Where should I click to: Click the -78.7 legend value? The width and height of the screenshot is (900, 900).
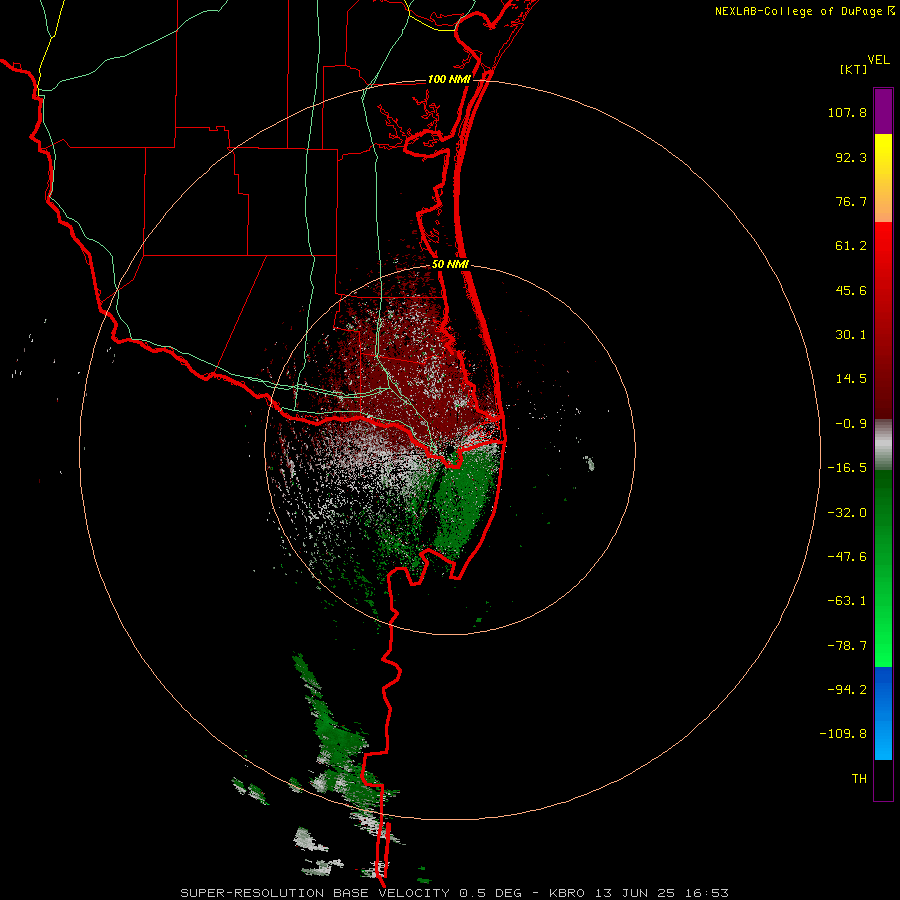847,646
